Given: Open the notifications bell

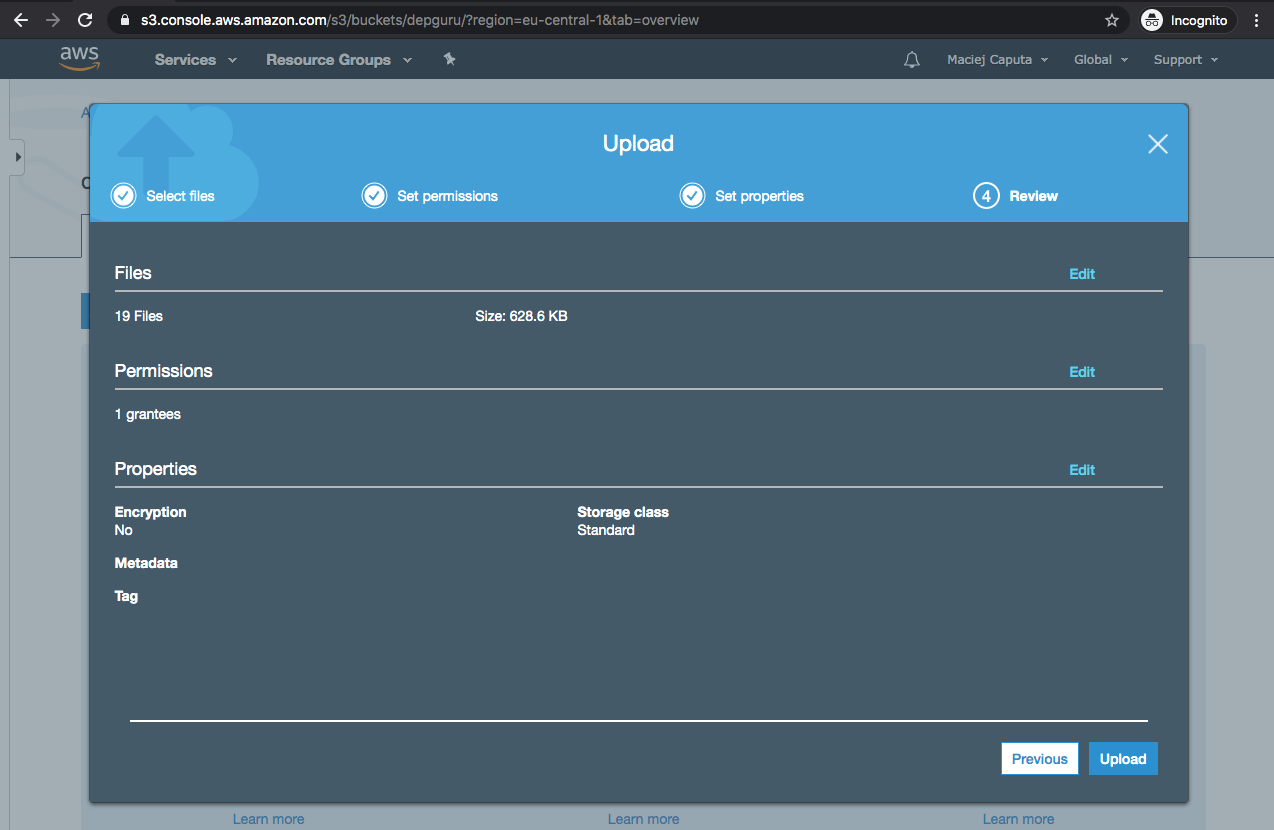Looking at the screenshot, I should pos(911,60).
